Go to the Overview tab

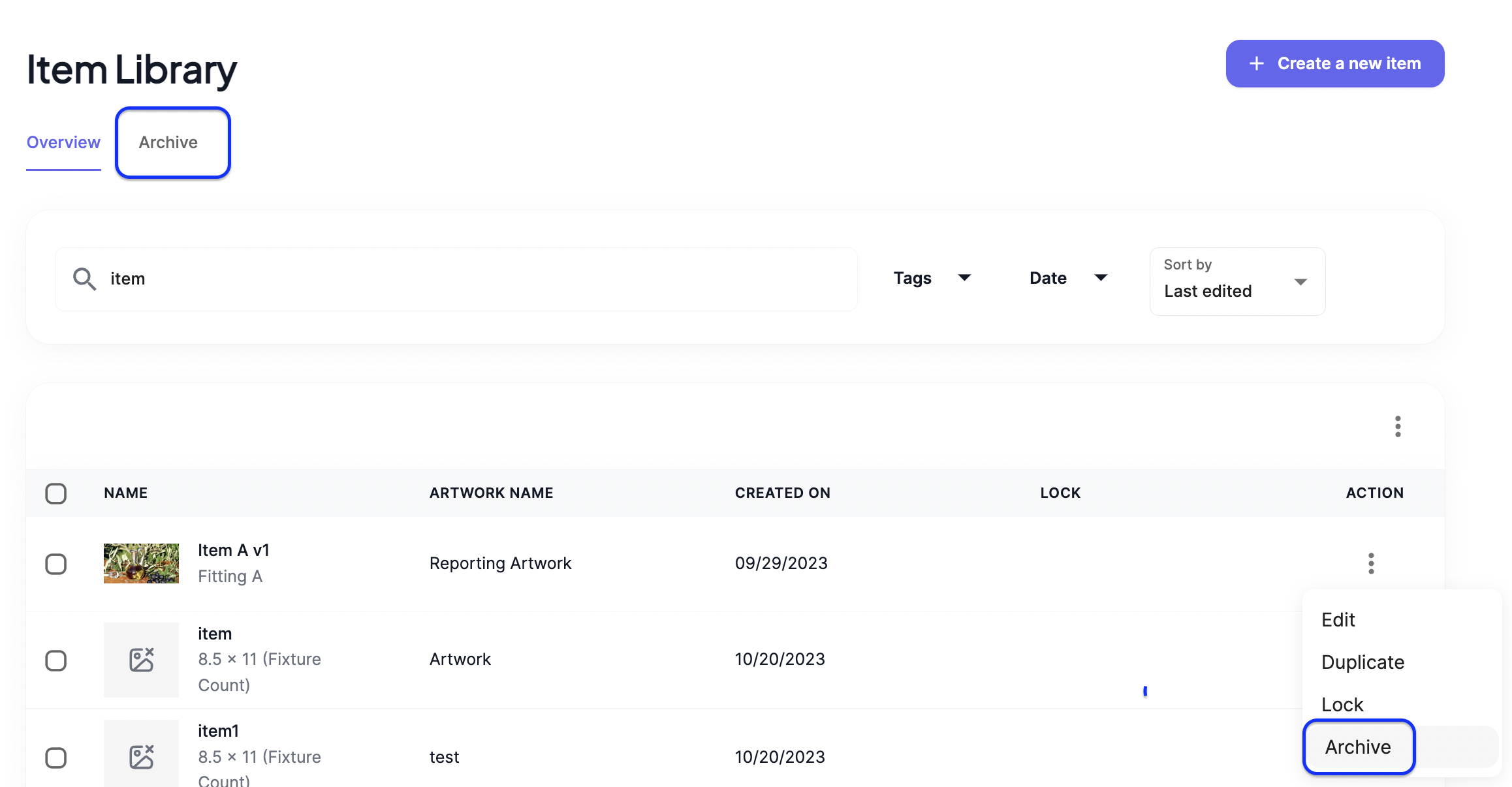(x=63, y=142)
